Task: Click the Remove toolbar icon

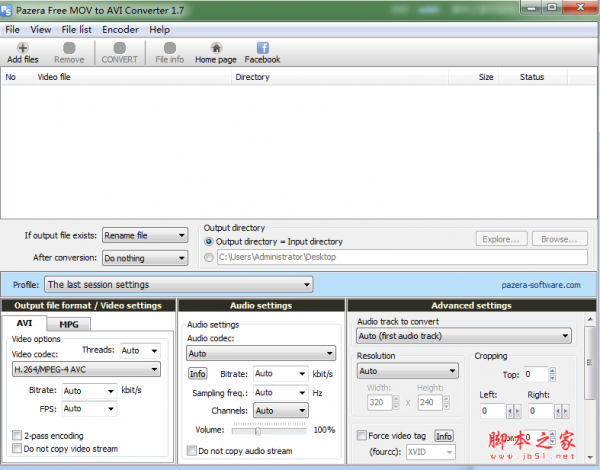Action: coord(69,52)
